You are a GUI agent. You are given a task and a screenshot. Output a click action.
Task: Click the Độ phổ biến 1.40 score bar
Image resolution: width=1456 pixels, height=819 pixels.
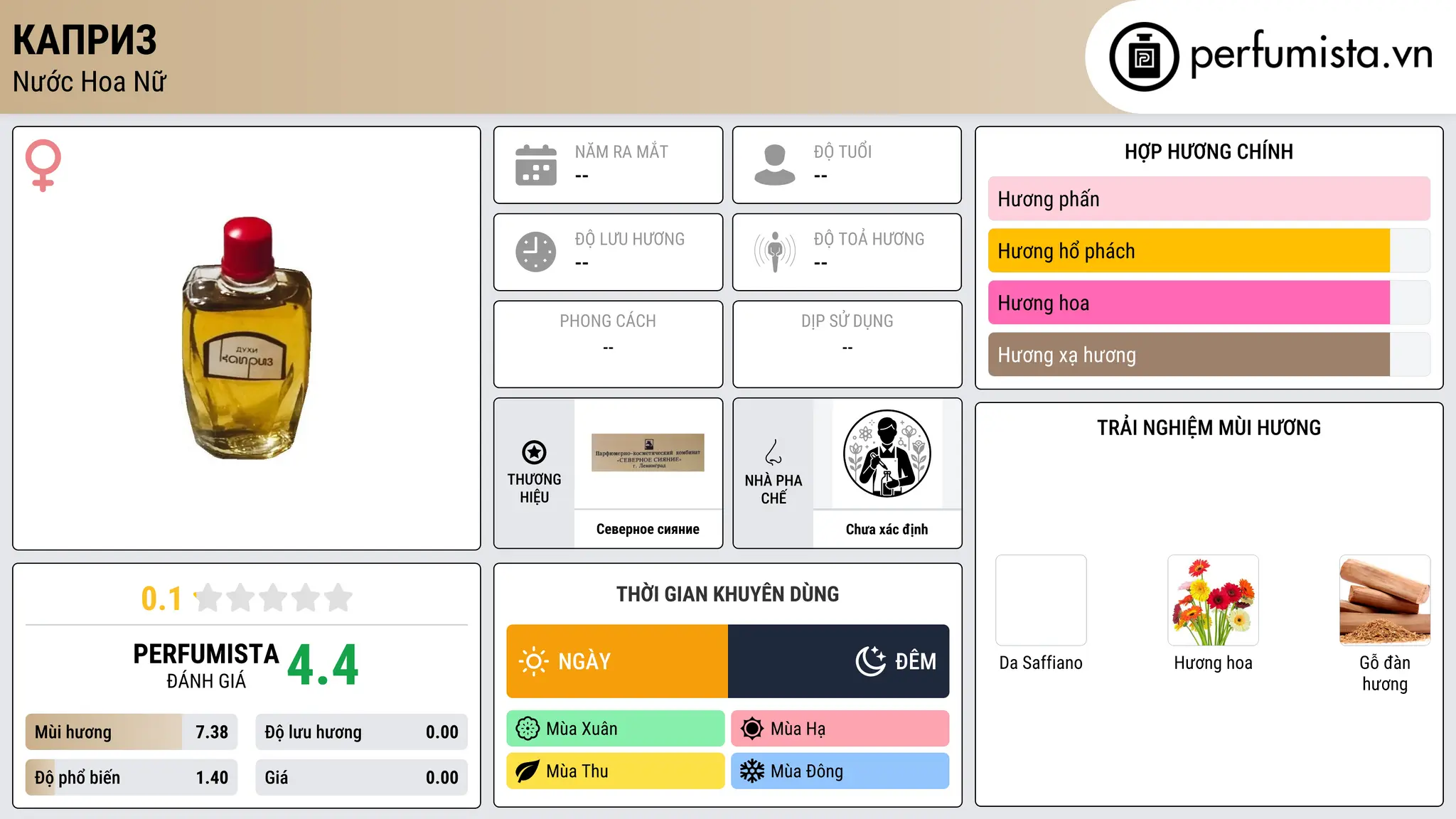132,778
